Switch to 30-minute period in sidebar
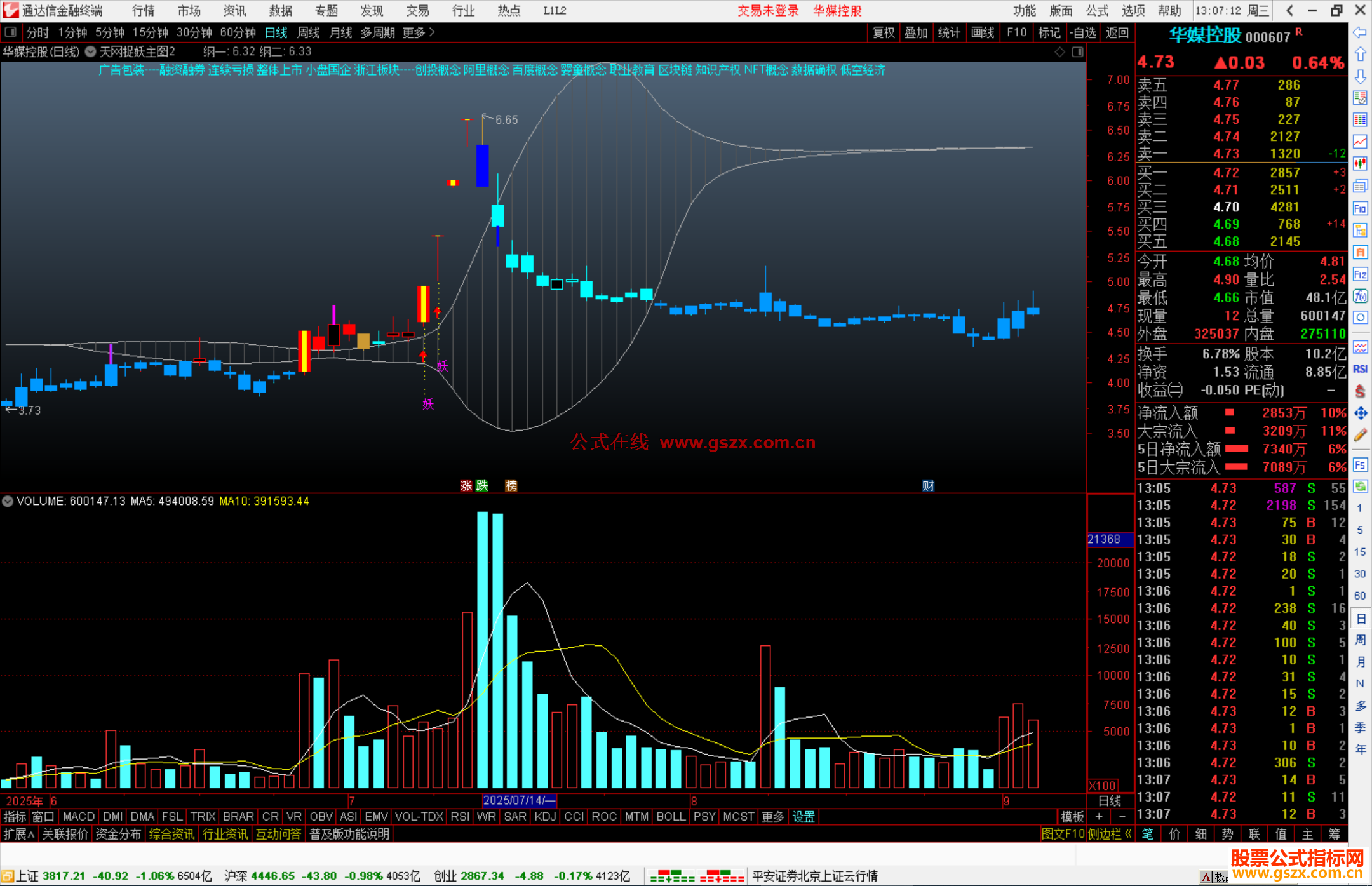The image size is (1372, 886). [x=1360, y=574]
